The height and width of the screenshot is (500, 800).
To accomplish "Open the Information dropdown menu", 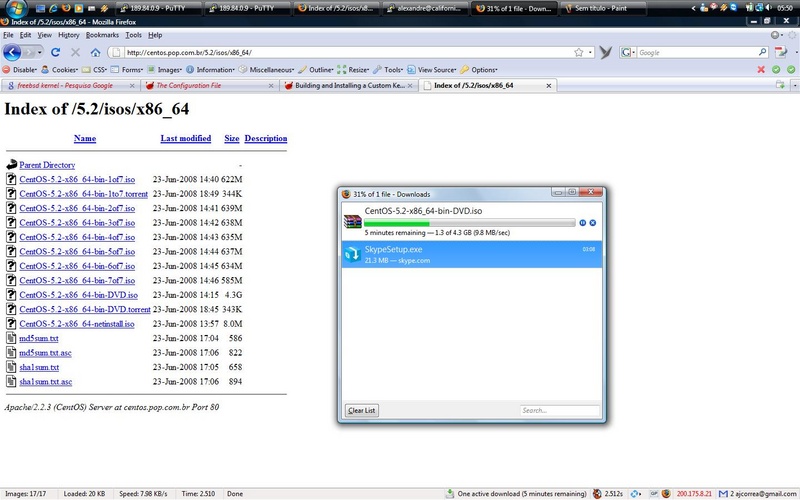I will point(210,70).
